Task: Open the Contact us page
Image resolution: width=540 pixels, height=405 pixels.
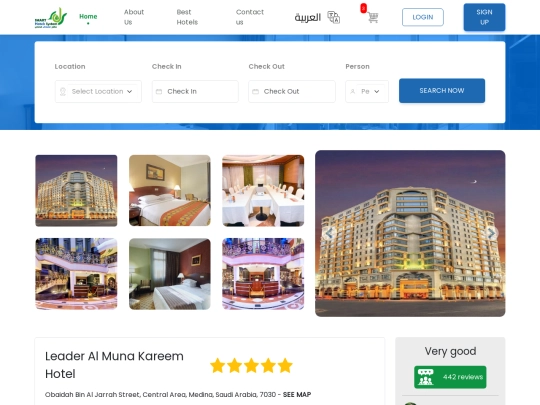Action: 250,17
